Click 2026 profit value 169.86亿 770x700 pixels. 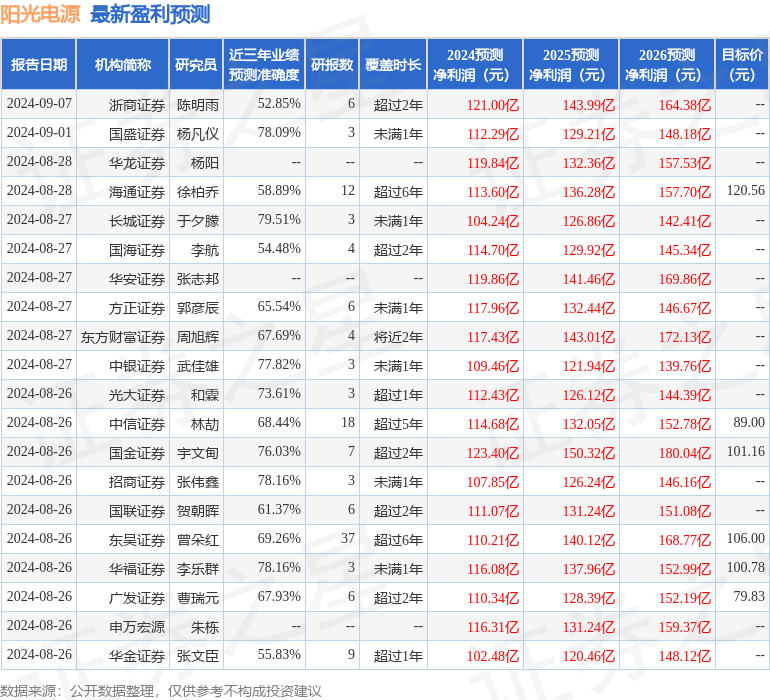point(685,279)
